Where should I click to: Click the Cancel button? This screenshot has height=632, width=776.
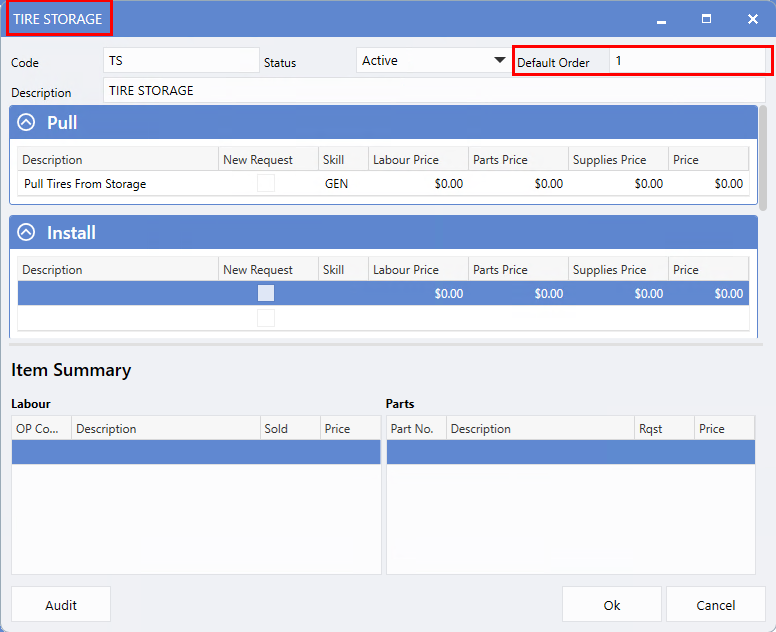tap(715, 605)
